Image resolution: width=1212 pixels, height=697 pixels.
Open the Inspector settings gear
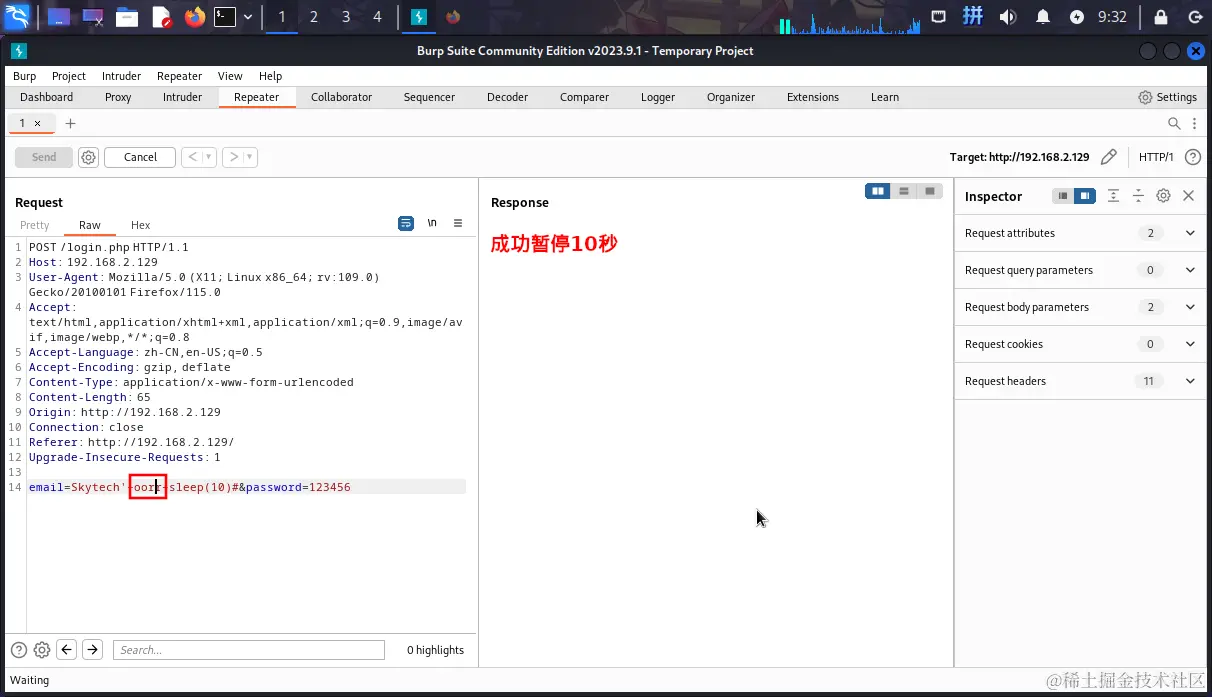[x=1163, y=196]
